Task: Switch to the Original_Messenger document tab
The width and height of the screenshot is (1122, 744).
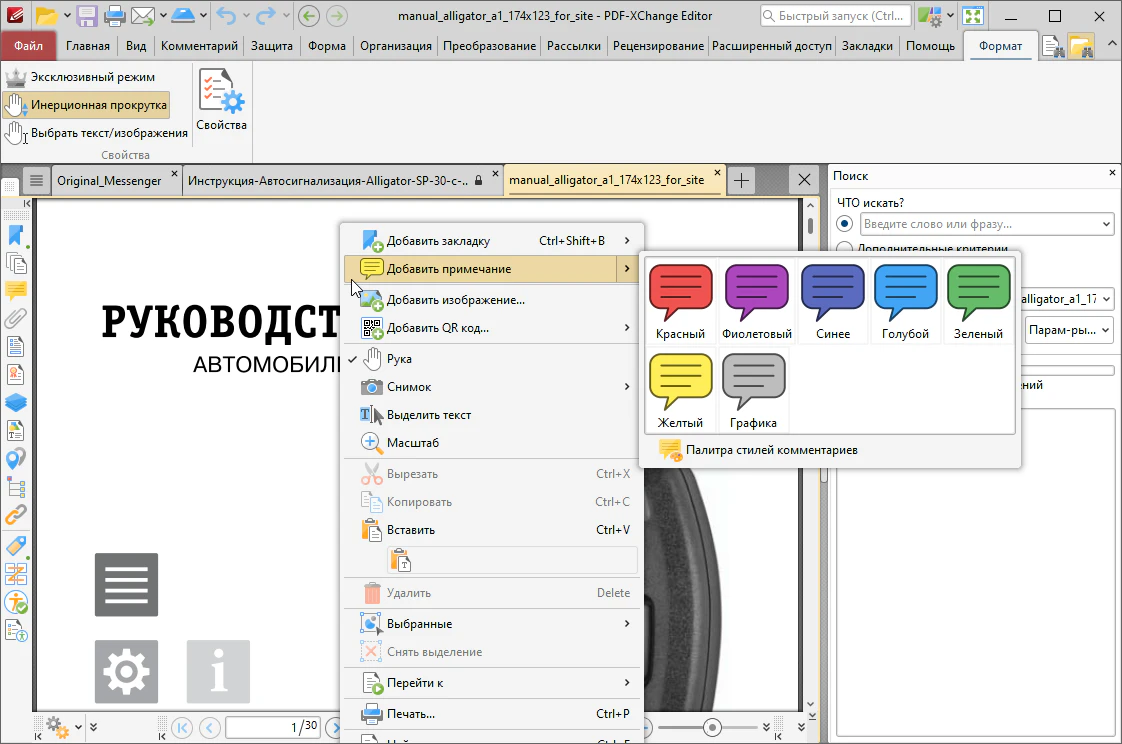Action: click(108, 181)
